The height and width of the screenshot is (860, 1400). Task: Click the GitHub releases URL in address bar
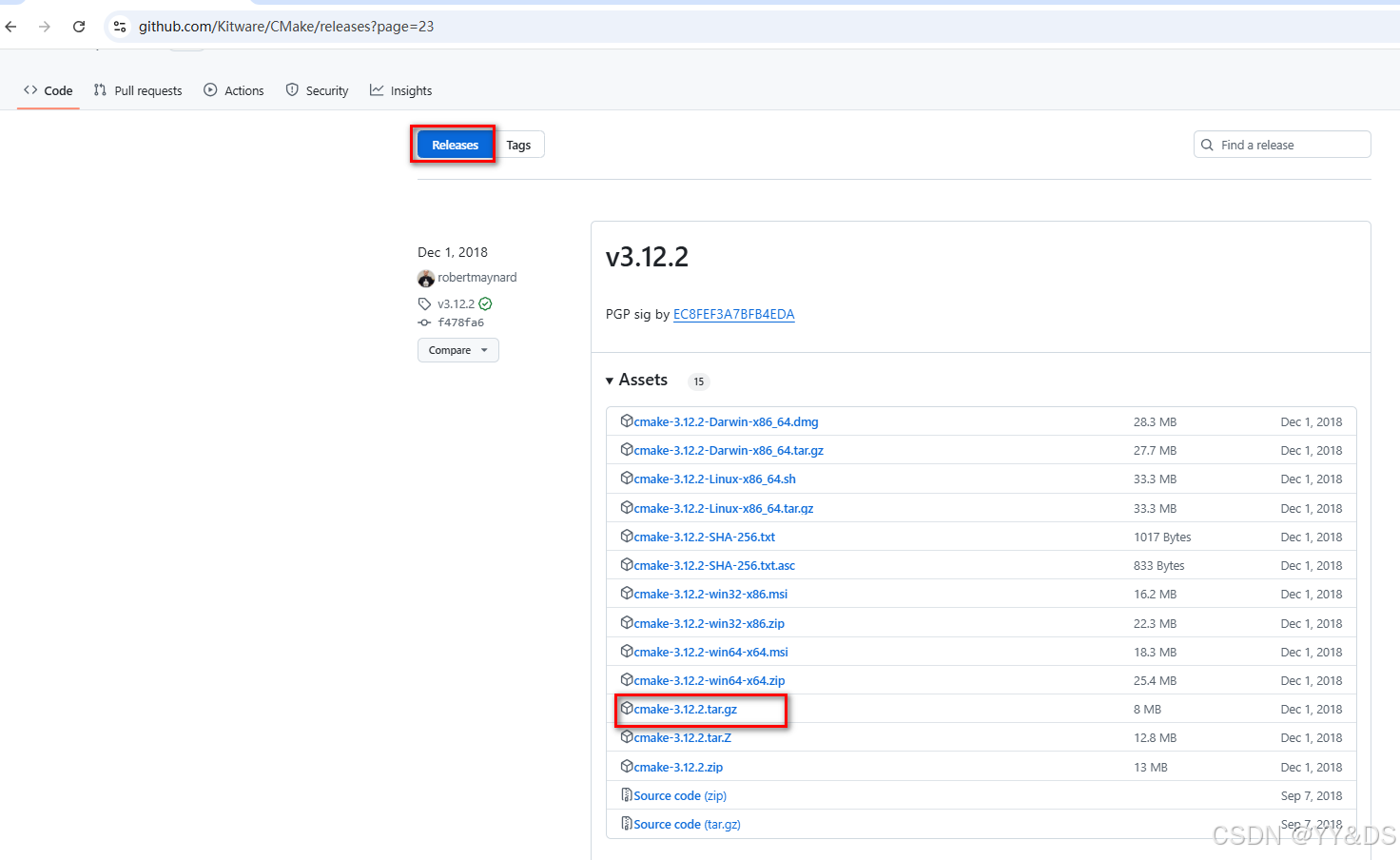pos(286,27)
